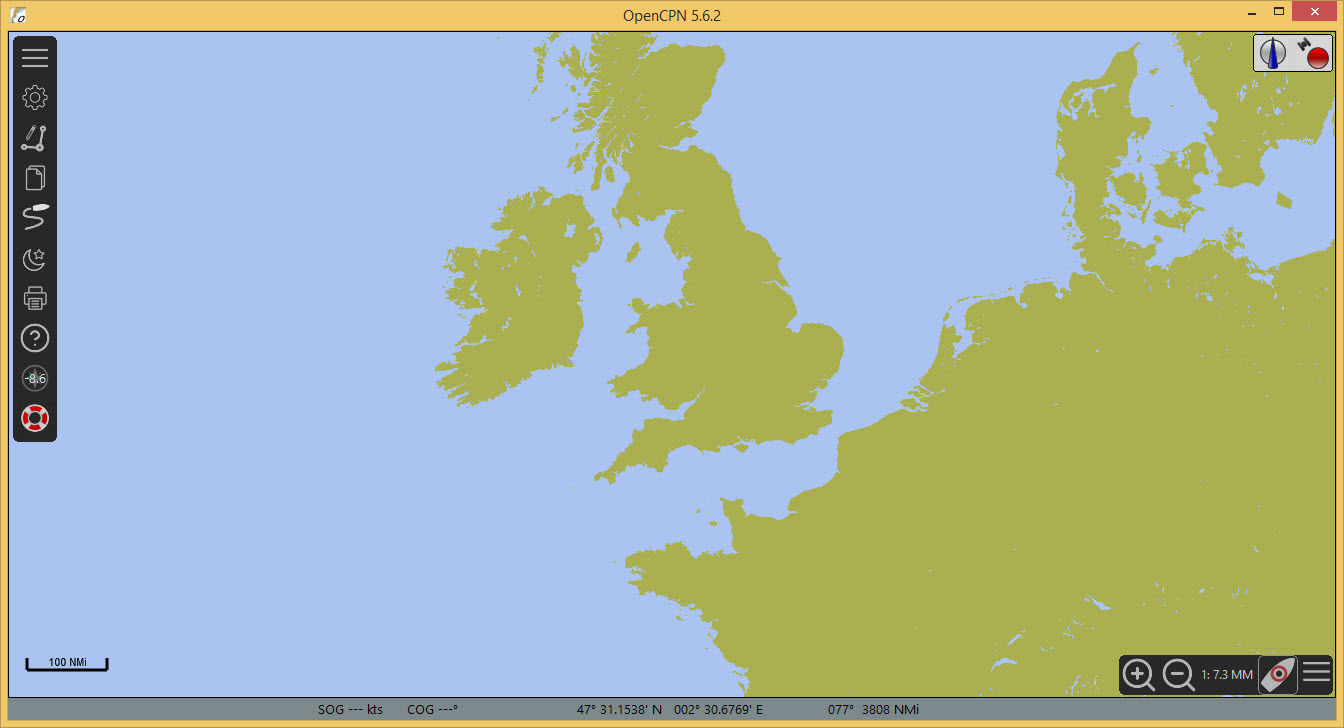Zoom in on the chart
The image size is (1344, 728).
click(x=1139, y=675)
